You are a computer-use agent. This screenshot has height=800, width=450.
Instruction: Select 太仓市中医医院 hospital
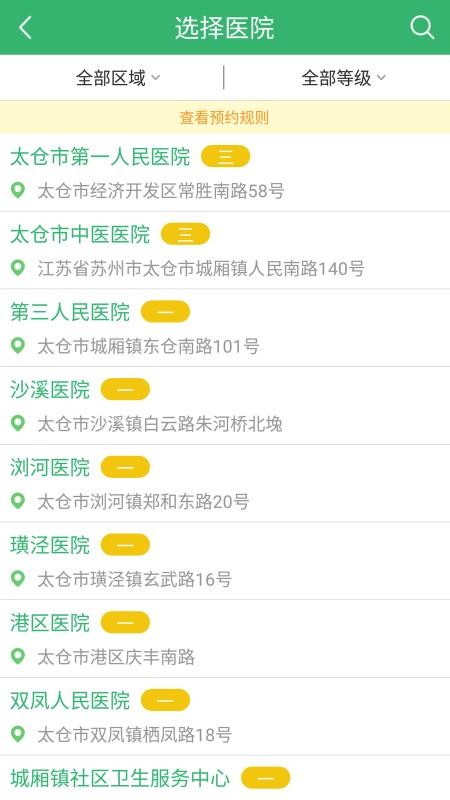coord(225,250)
